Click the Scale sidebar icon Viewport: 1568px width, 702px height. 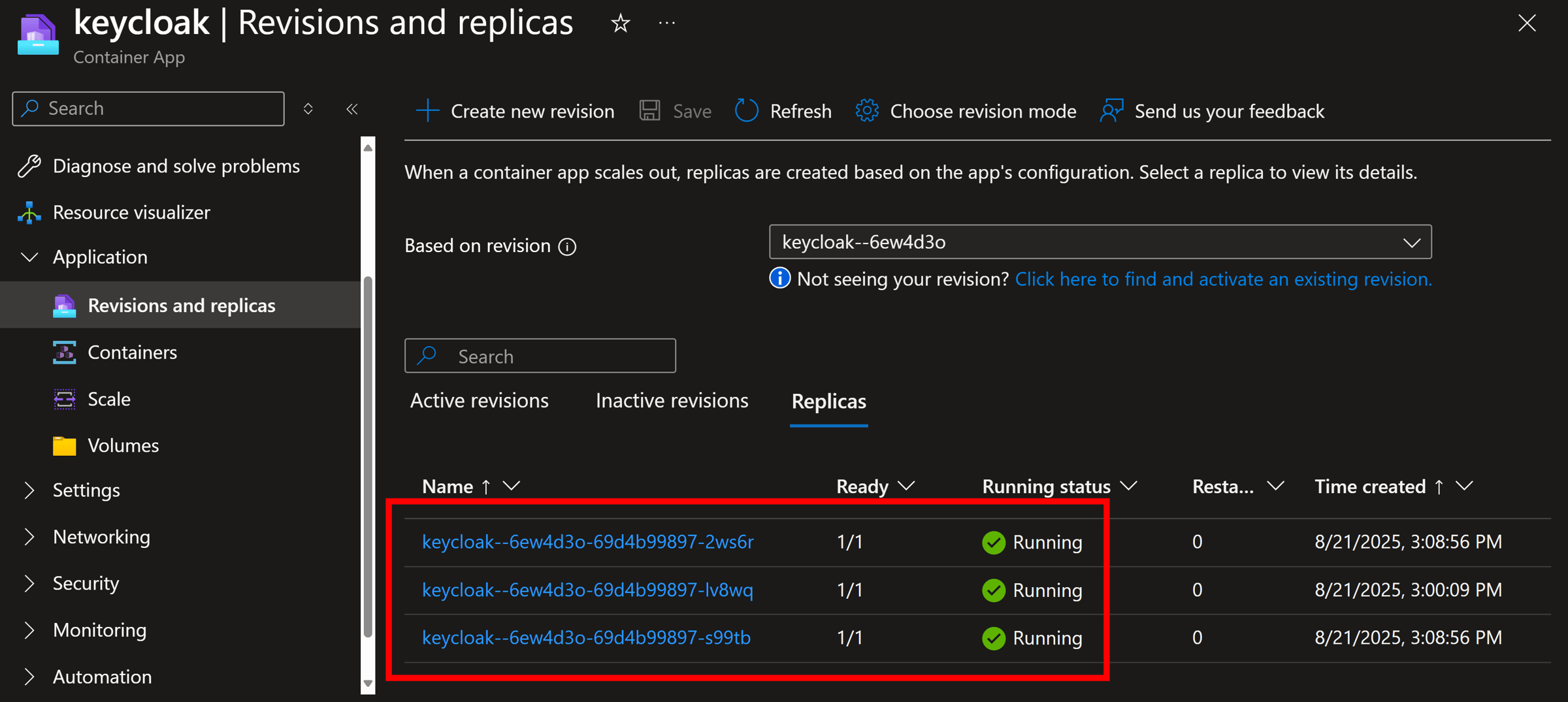tap(64, 399)
